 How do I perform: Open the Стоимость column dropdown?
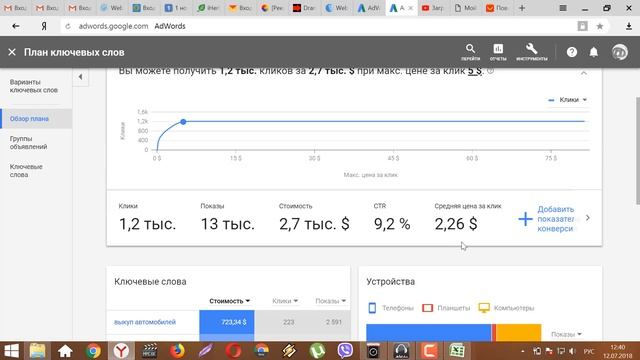[229, 301]
